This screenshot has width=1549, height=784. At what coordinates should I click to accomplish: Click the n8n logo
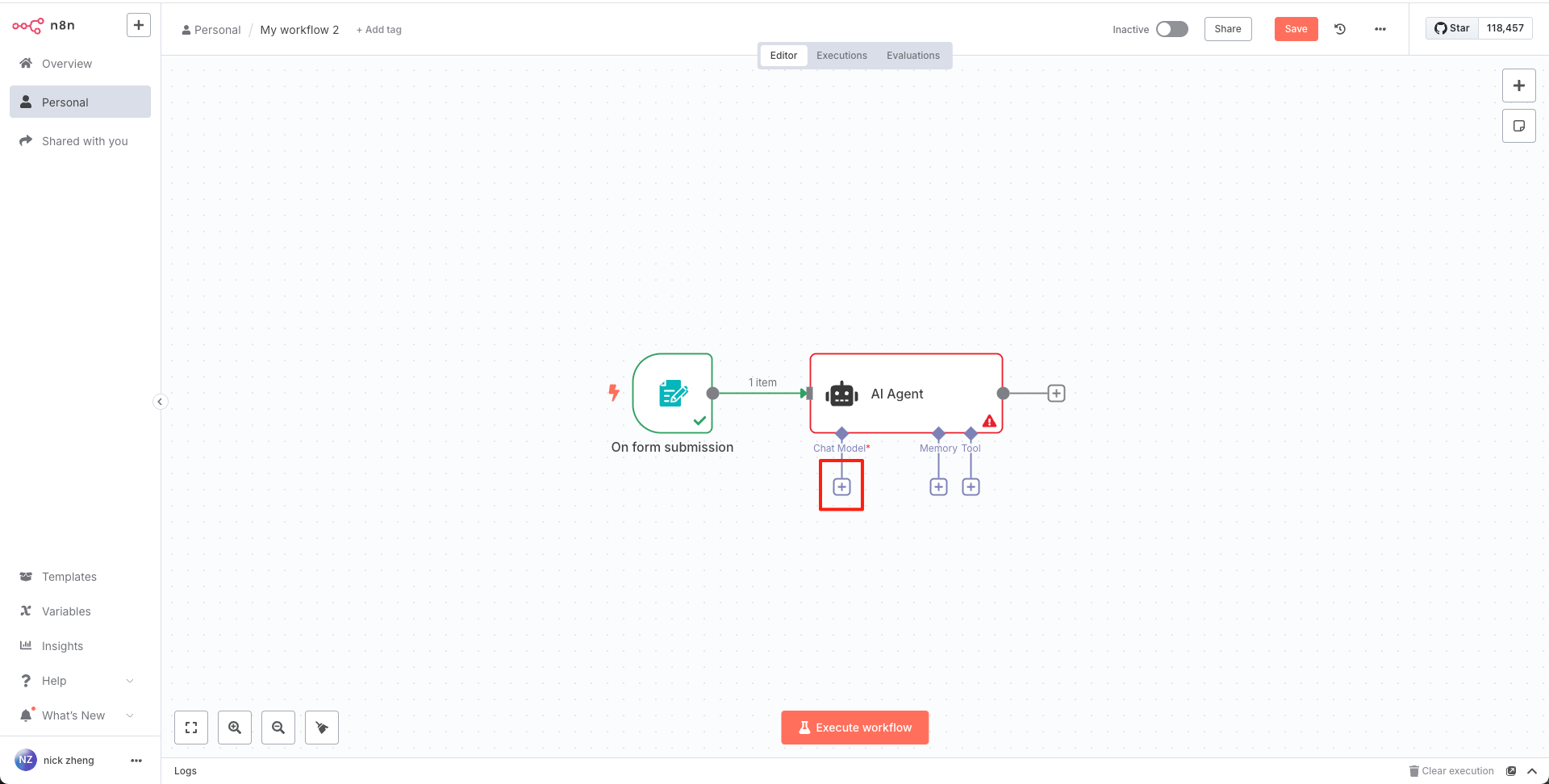[x=44, y=26]
